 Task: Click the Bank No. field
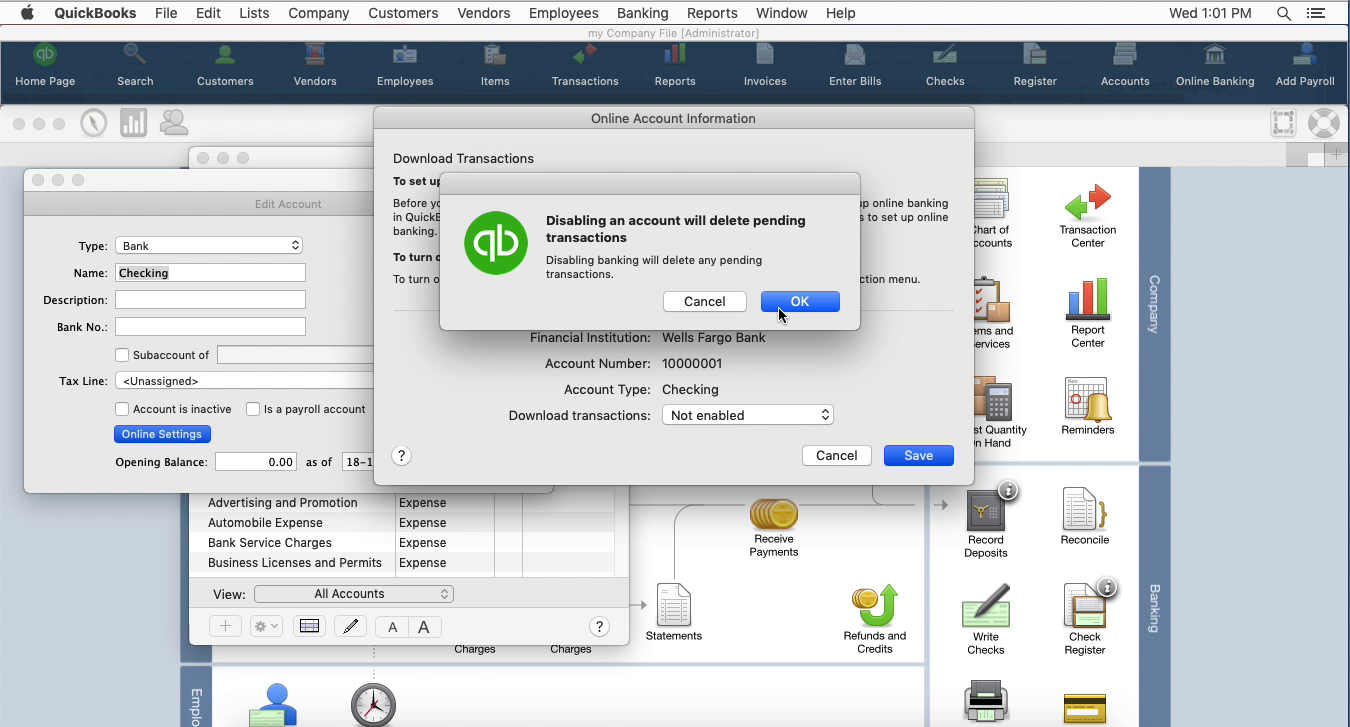tap(210, 327)
